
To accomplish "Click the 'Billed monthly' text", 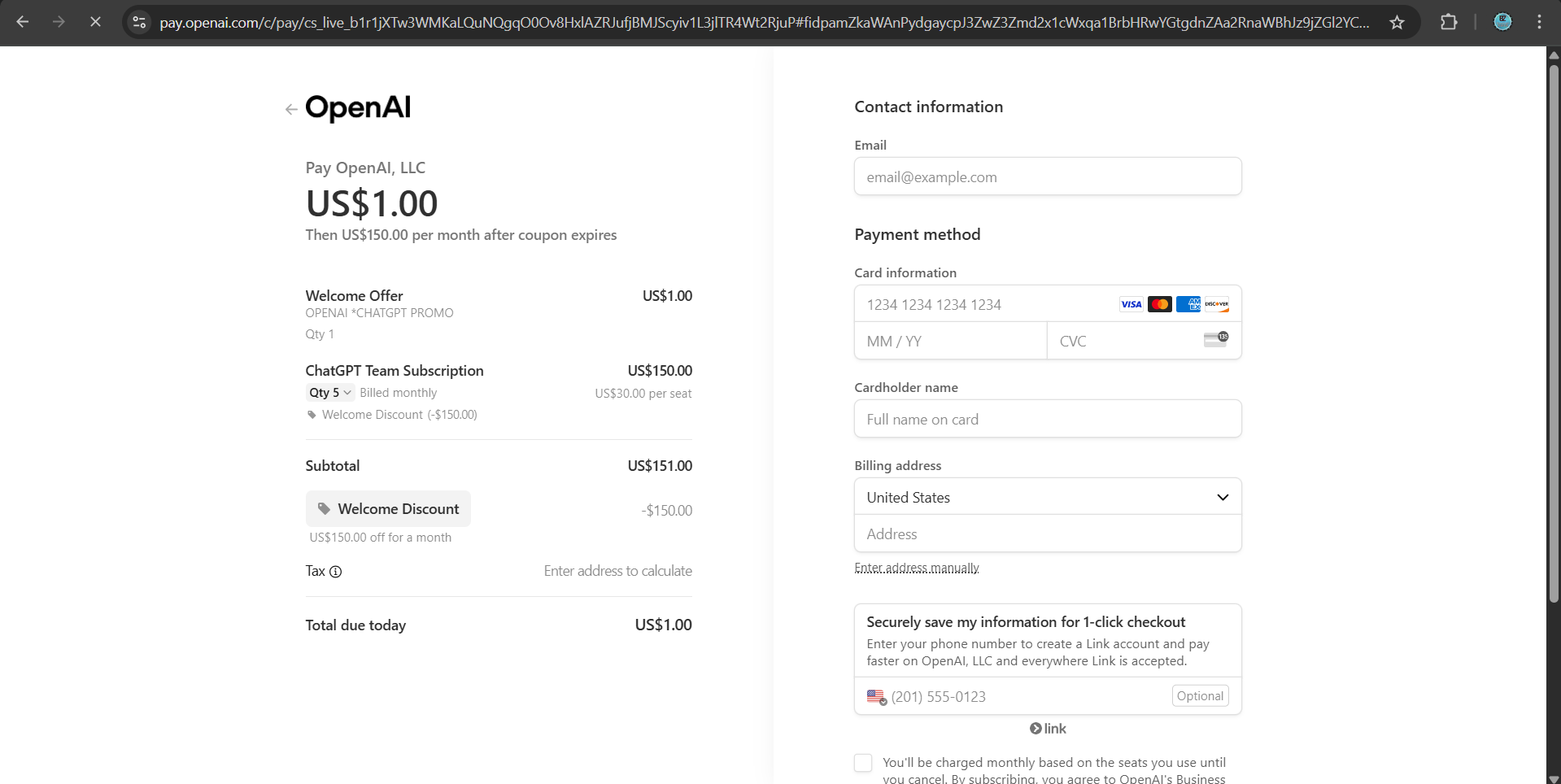I will click(x=399, y=393).
